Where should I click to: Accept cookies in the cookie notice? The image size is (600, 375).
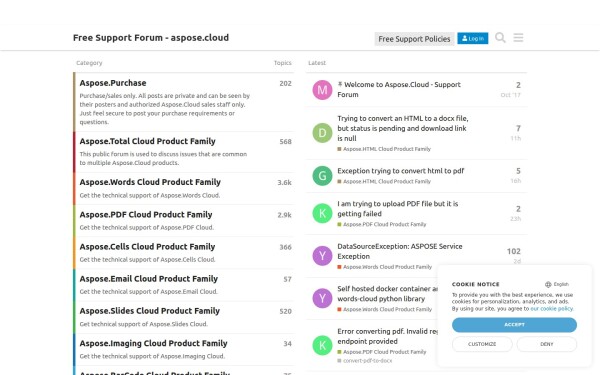[514, 324]
